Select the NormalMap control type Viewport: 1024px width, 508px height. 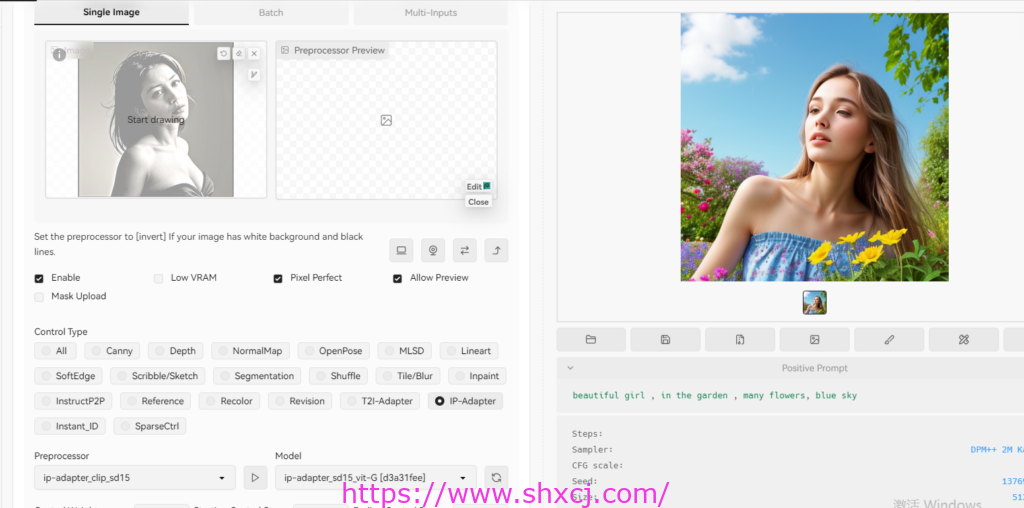click(251, 351)
